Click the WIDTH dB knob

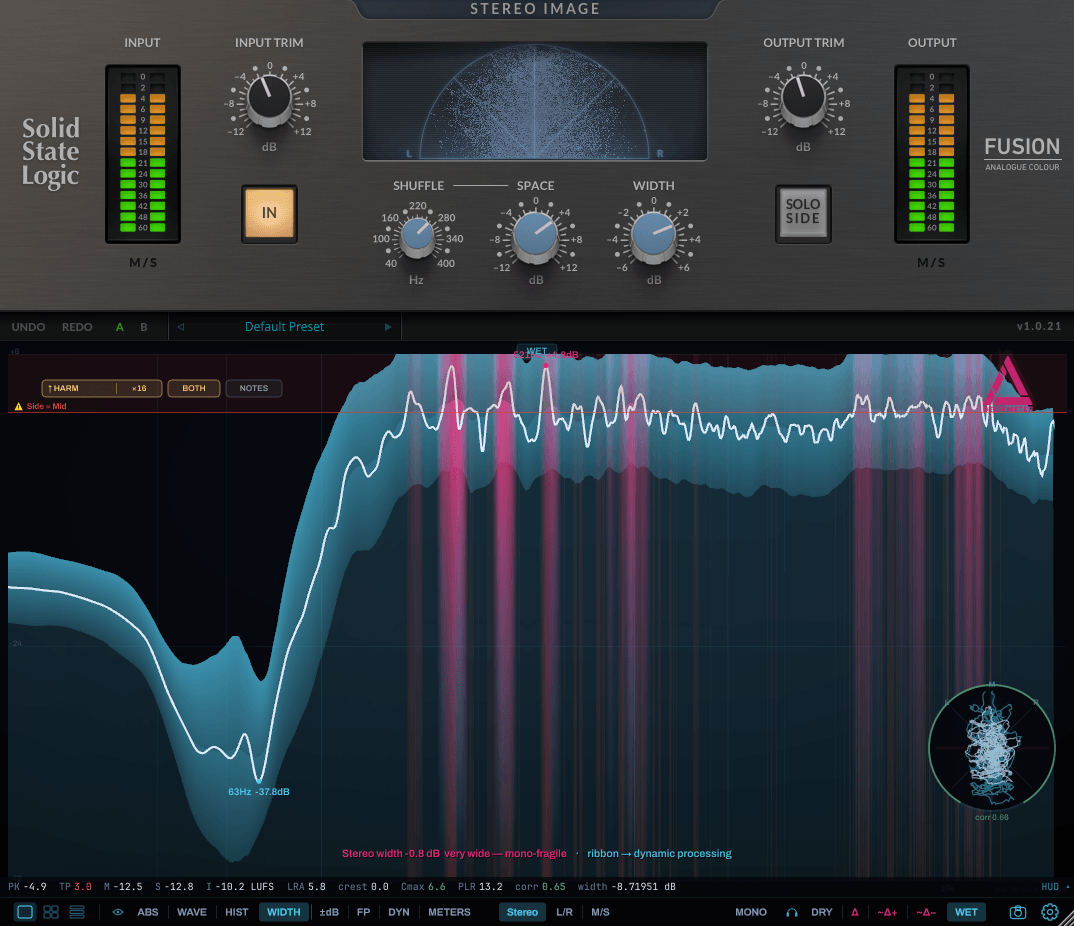pyautogui.click(x=653, y=237)
